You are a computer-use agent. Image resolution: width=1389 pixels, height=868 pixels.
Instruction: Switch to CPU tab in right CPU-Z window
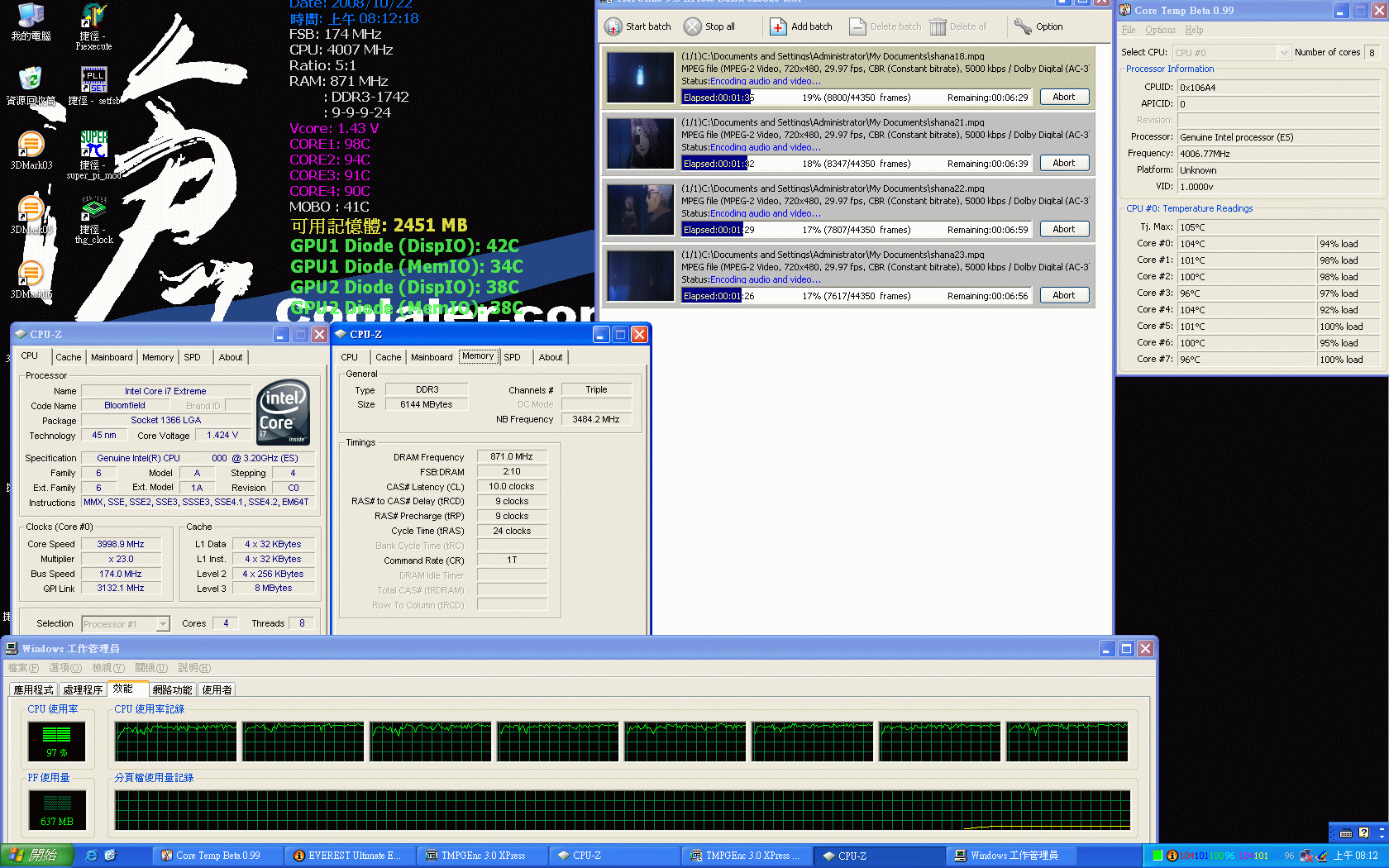[x=350, y=357]
